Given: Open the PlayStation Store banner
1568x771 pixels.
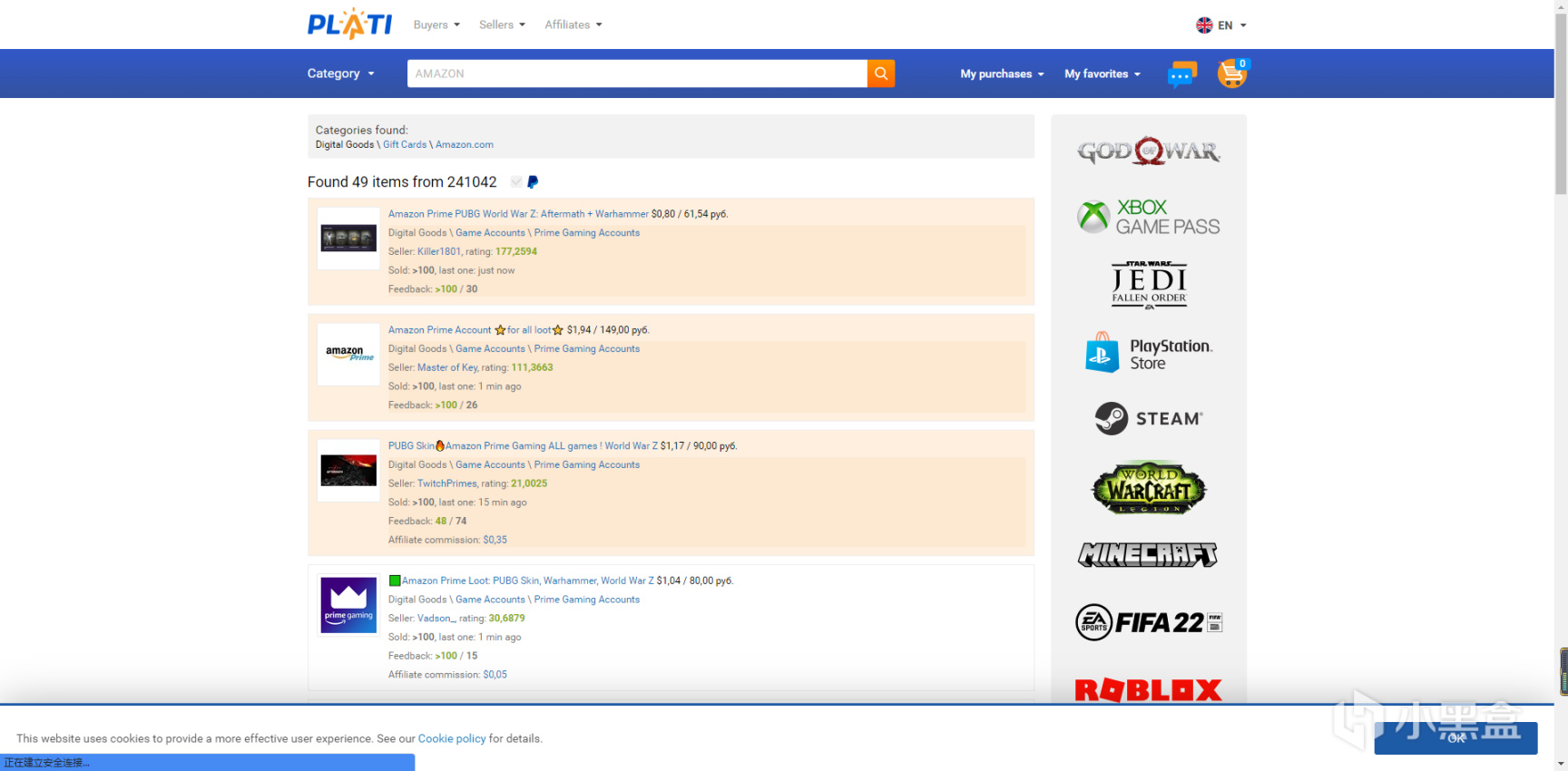Looking at the screenshot, I should coord(1149,353).
